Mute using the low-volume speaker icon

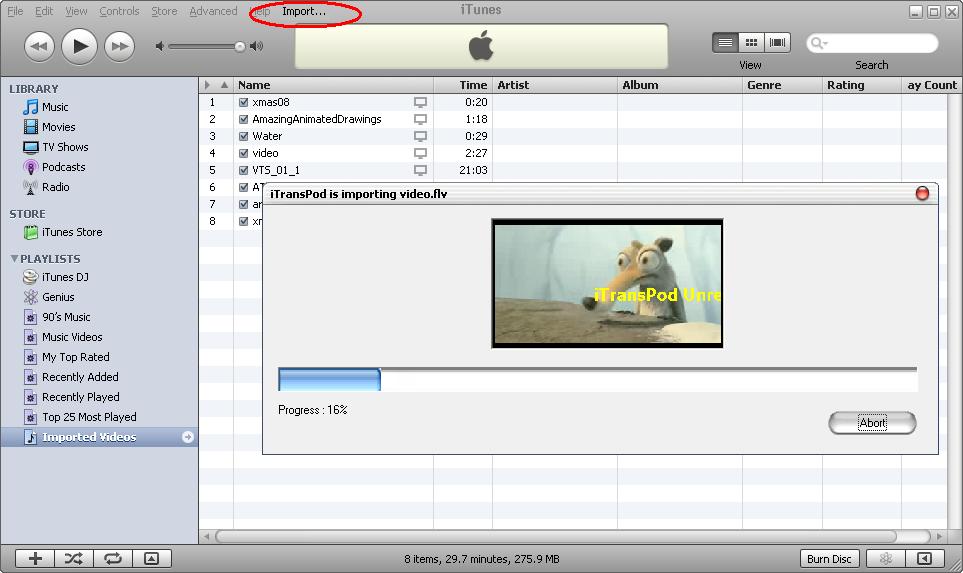tap(160, 46)
